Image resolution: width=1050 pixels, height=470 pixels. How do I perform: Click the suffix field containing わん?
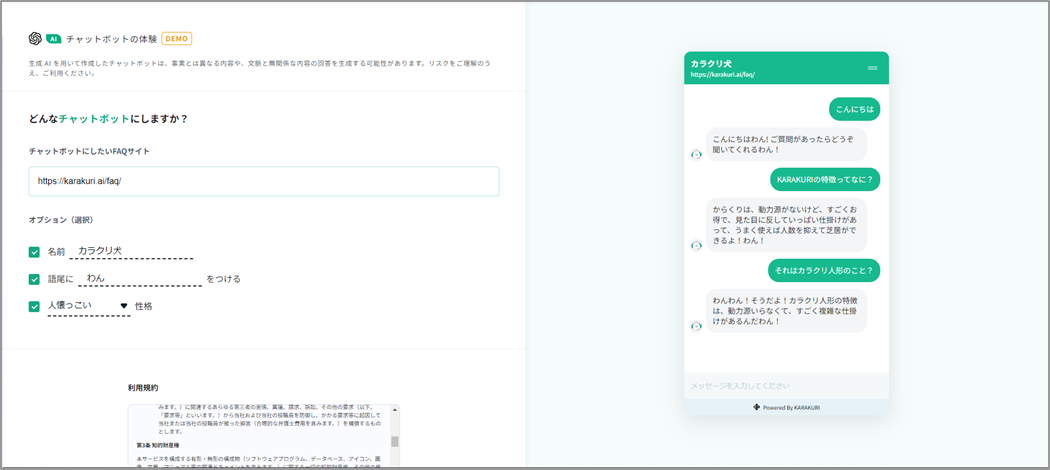pyautogui.click(x=140, y=278)
